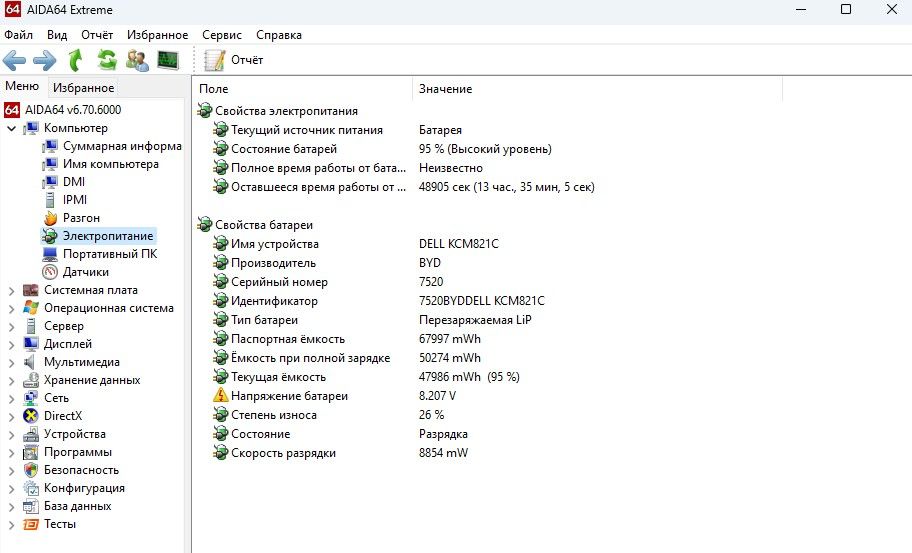The image size is (912, 553).
Task: Click the Отчёт report notepad icon
Action: pyautogui.click(x=215, y=60)
